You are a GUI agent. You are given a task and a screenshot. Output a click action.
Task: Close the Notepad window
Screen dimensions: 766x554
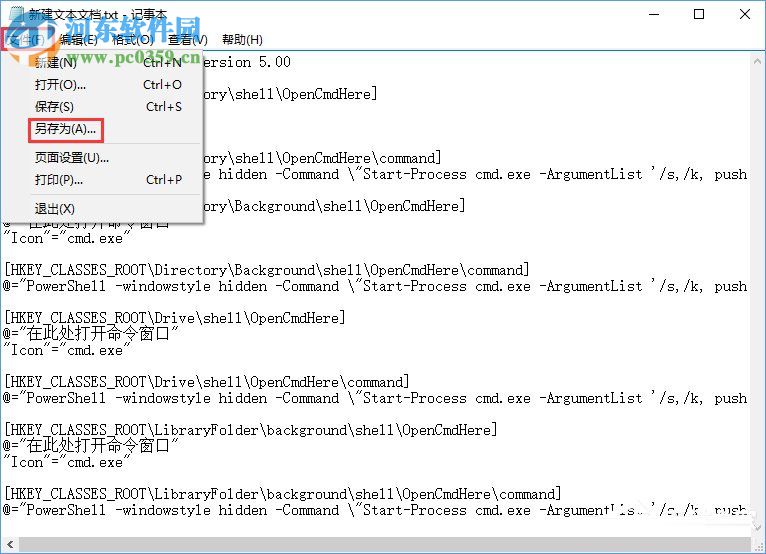[x=745, y=14]
